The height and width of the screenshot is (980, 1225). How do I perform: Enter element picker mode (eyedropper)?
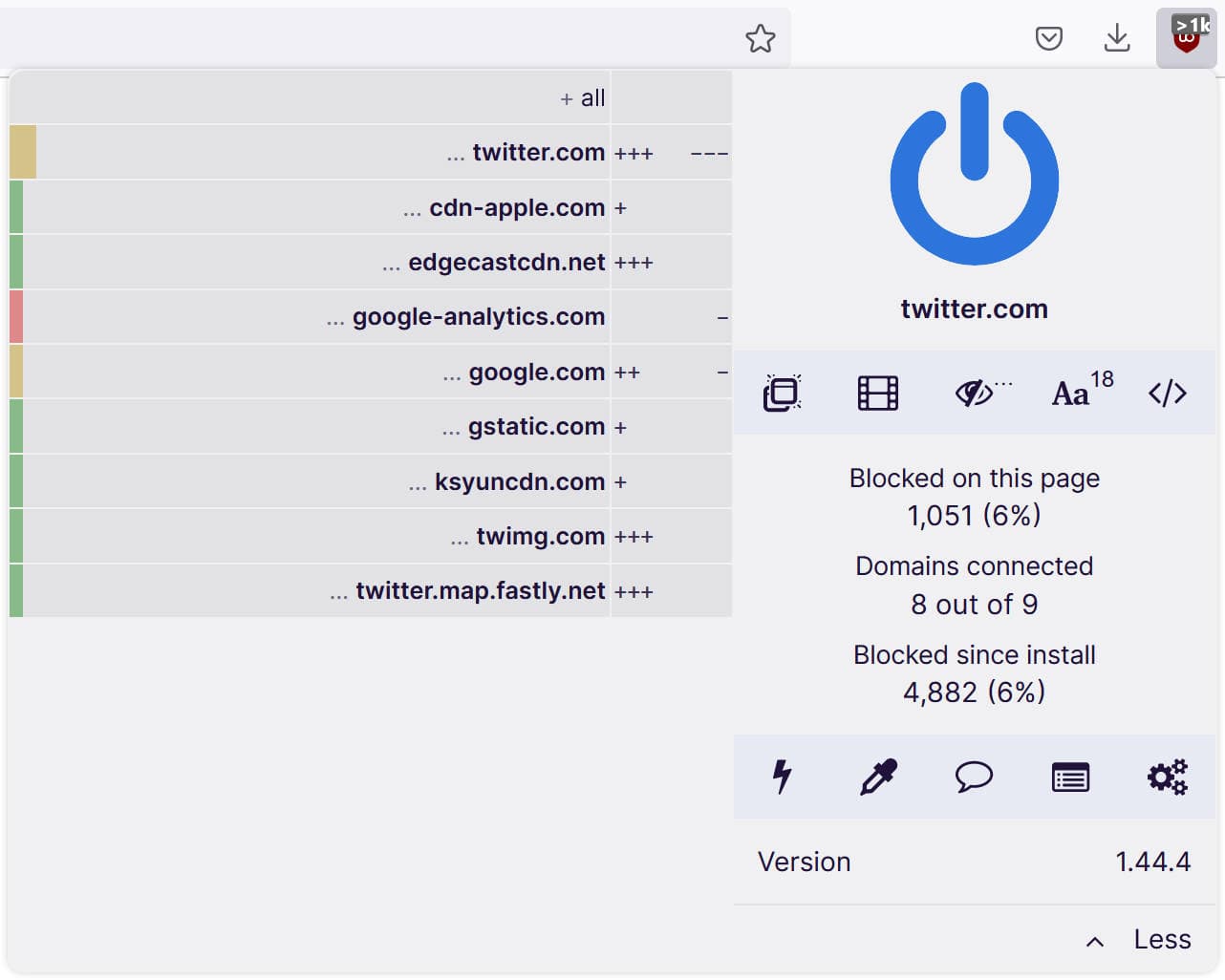pyautogui.click(x=878, y=777)
